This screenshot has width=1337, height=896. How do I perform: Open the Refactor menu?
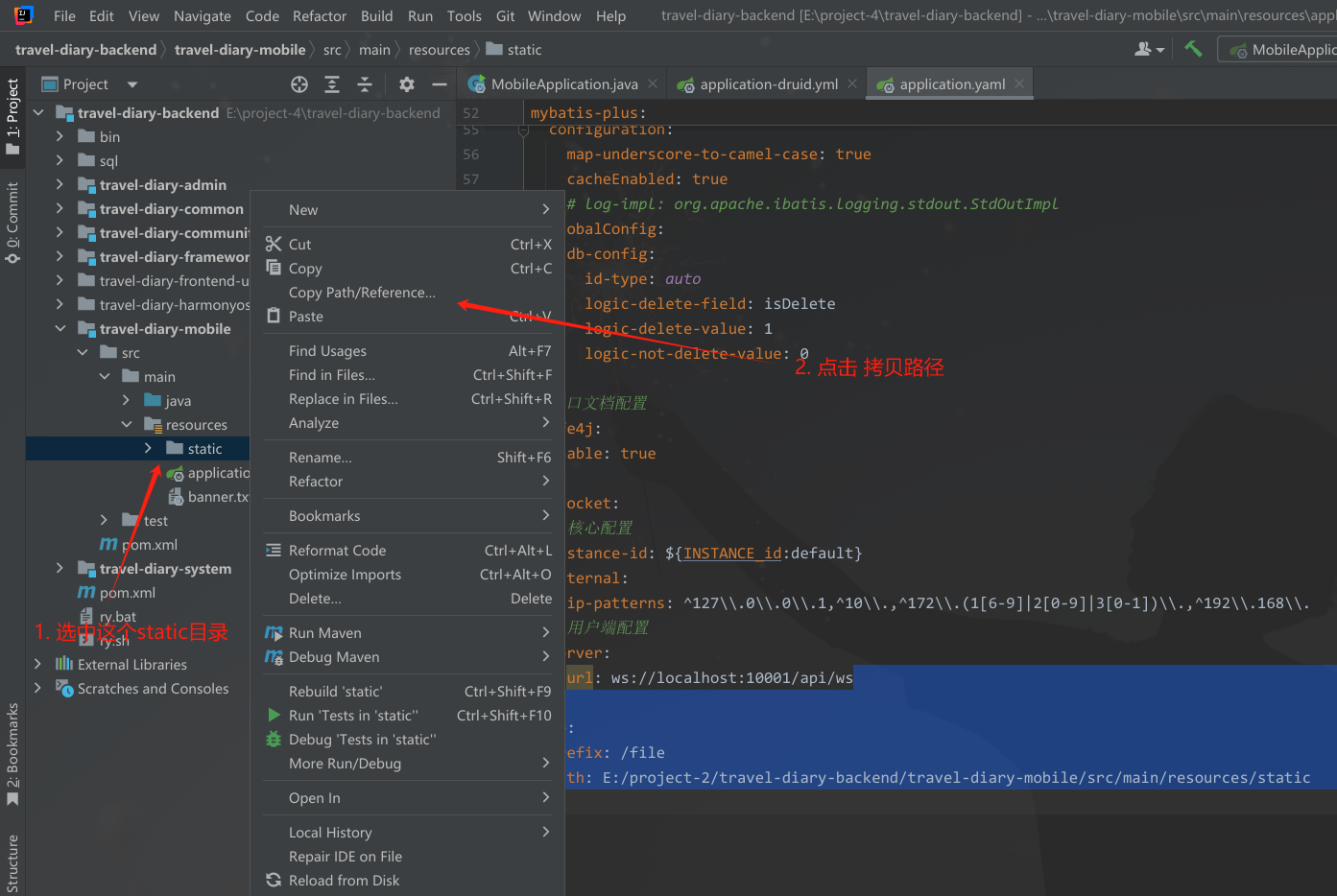320,16
